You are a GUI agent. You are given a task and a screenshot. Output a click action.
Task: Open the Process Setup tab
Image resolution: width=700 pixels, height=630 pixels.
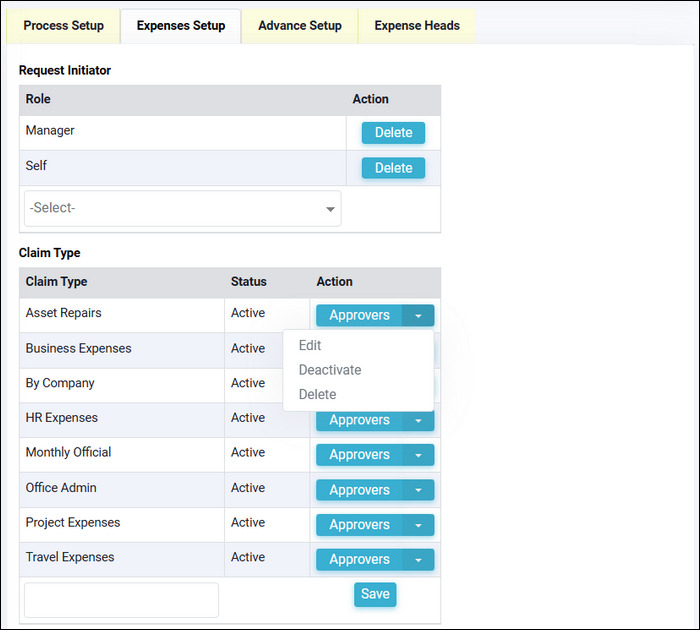63,26
